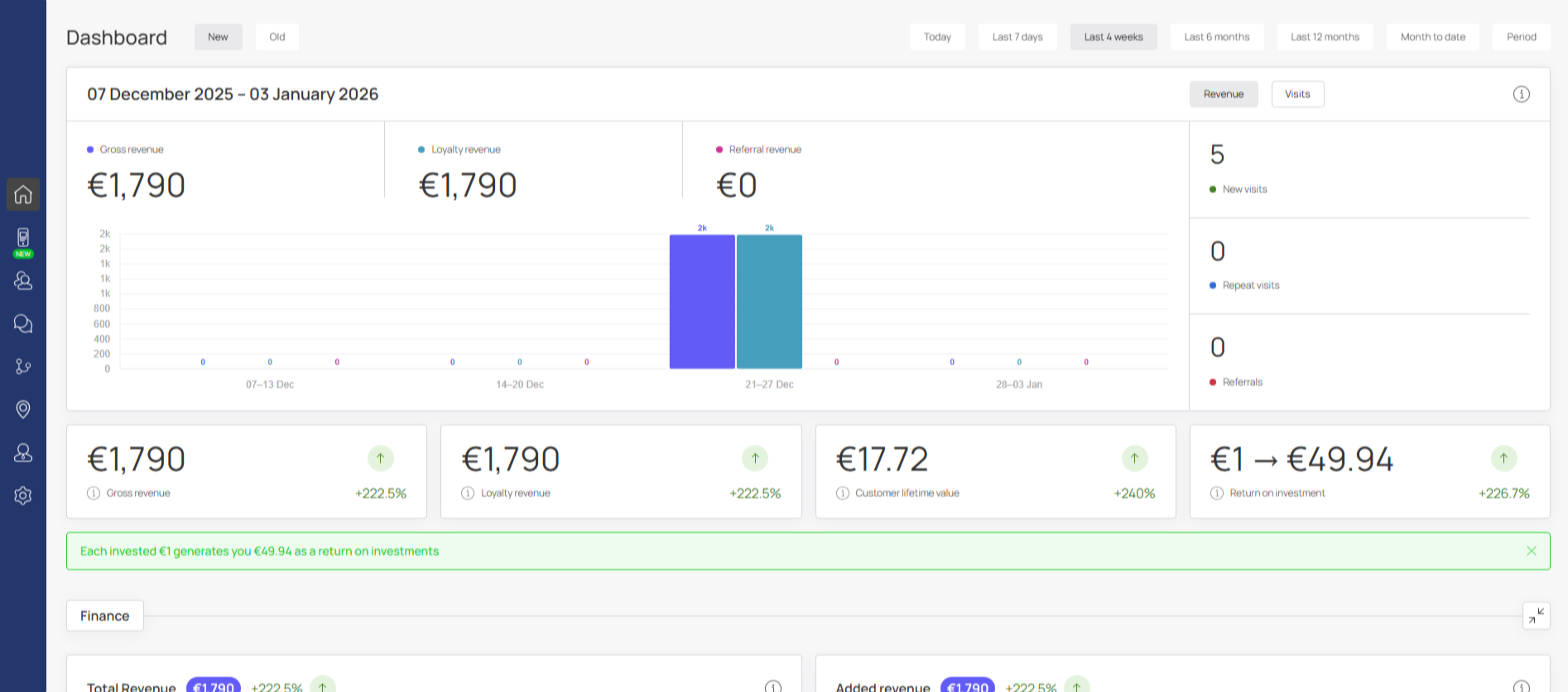This screenshot has height=692, width=1568.
Task: Dismiss the green return on investments banner
Action: (1532, 551)
